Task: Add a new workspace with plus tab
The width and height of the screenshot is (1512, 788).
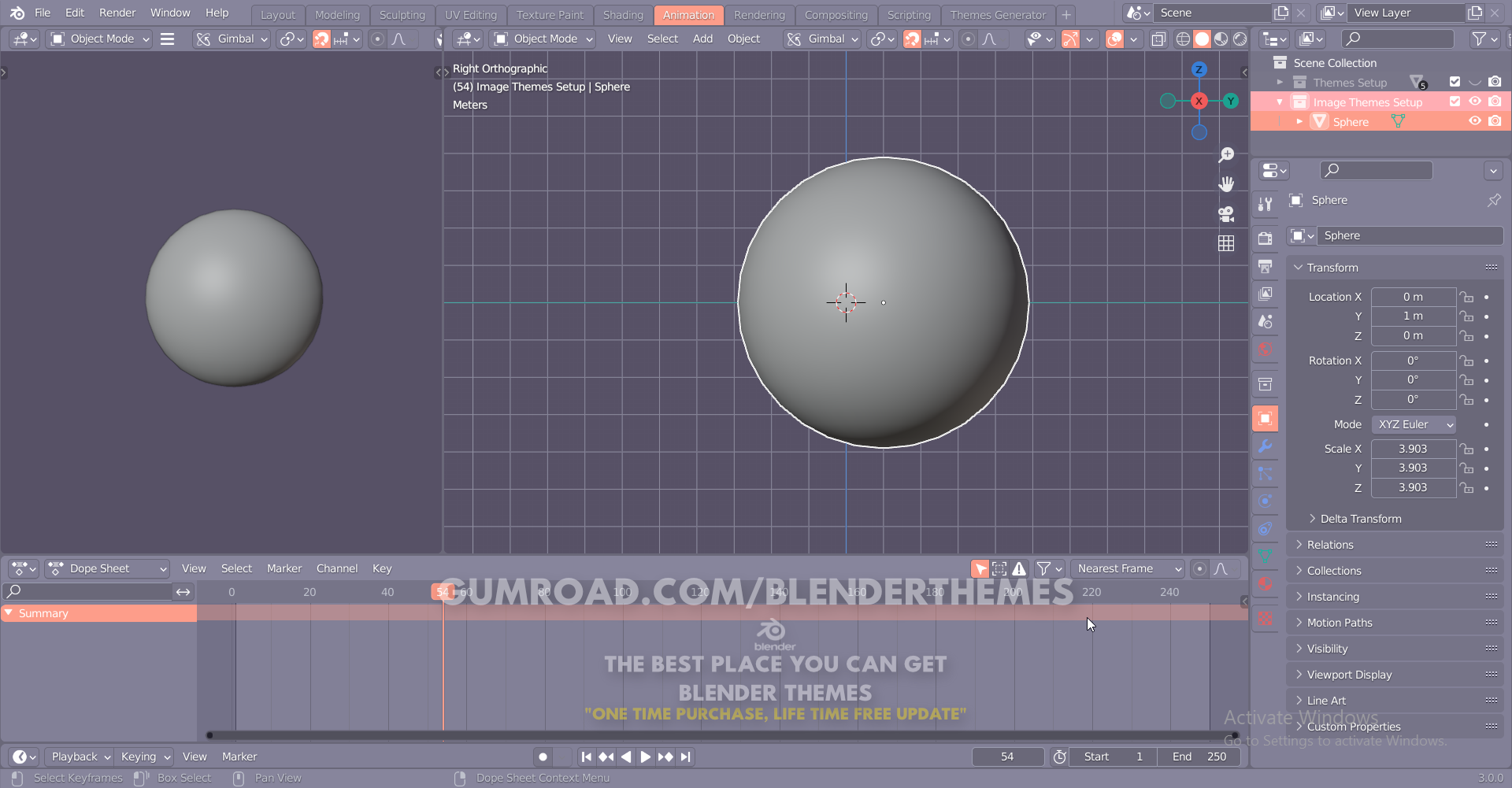Action: [1066, 15]
